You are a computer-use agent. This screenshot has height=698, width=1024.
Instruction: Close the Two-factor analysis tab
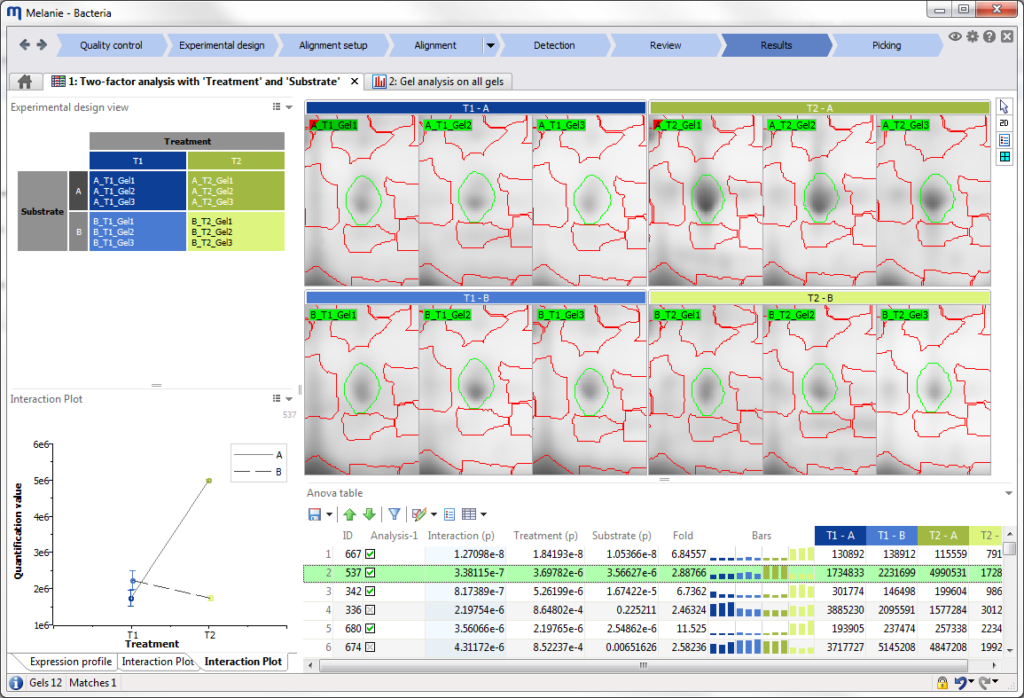click(354, 82)
